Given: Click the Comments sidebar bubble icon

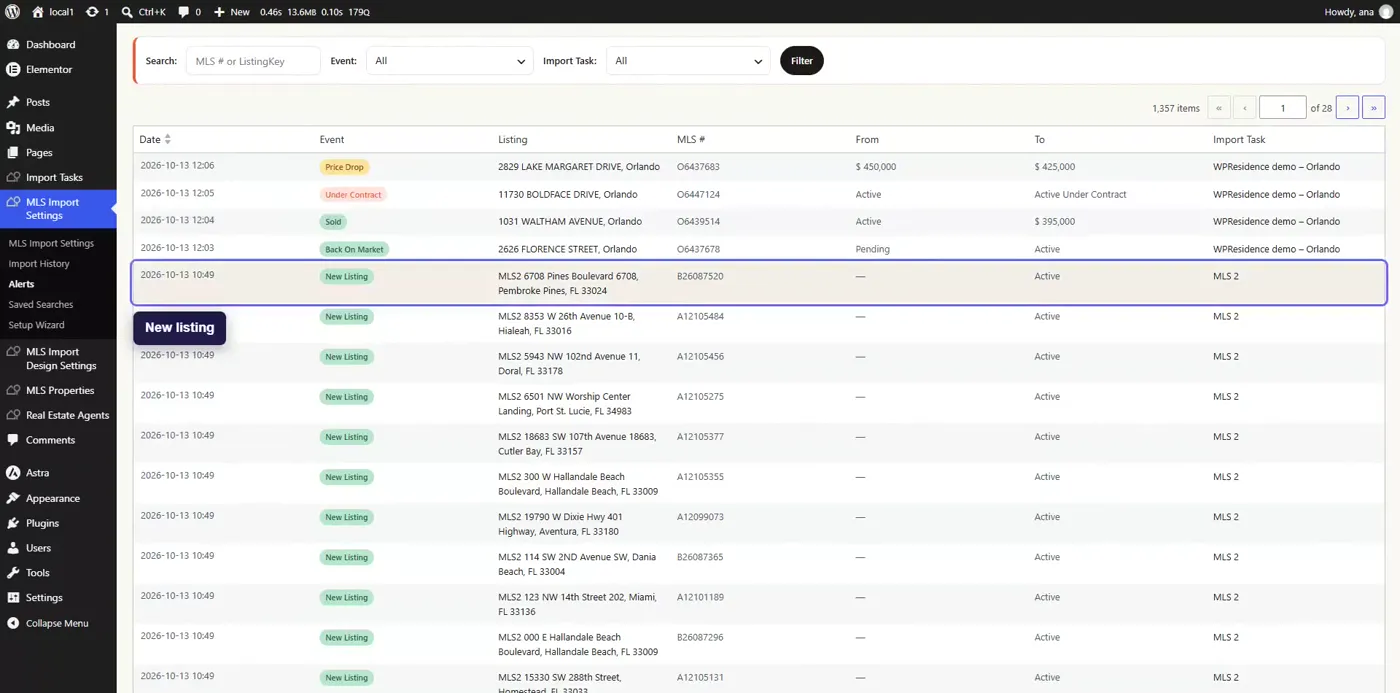Looking at the screenshot, I should coord(13,440).
